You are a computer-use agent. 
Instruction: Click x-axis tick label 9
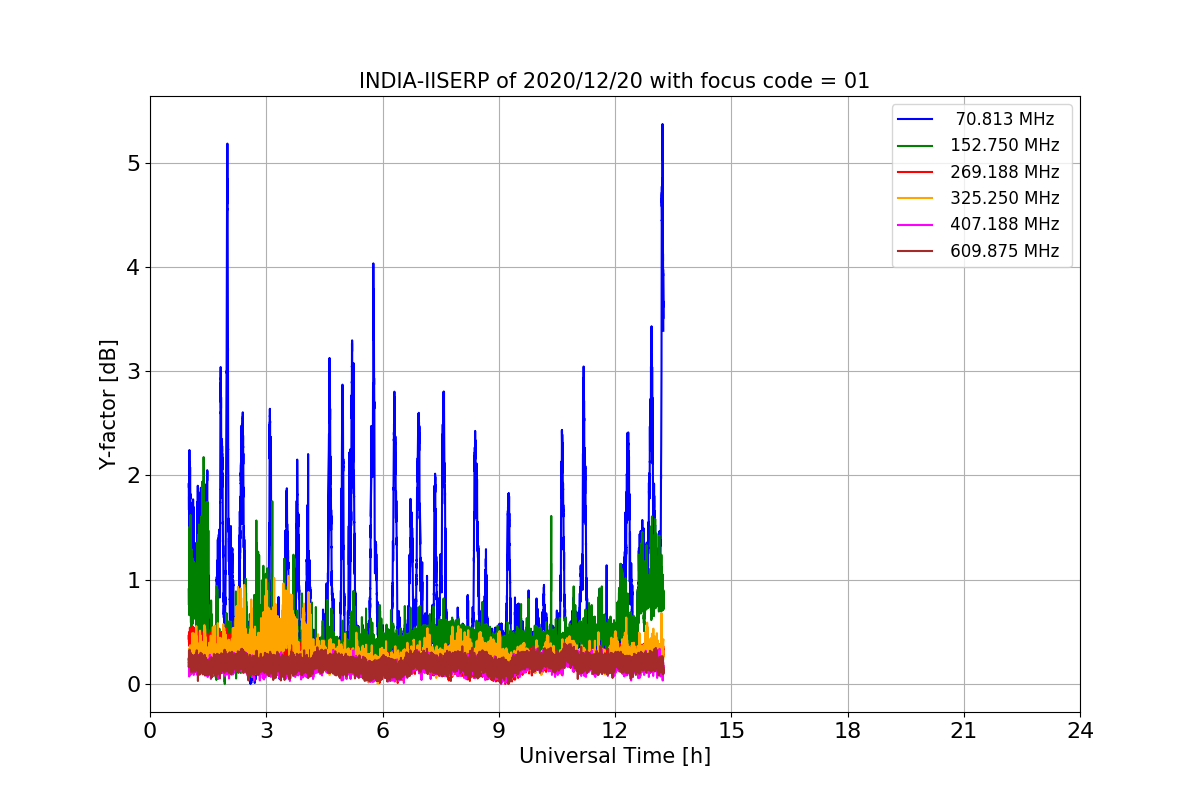tap(499, 731)
